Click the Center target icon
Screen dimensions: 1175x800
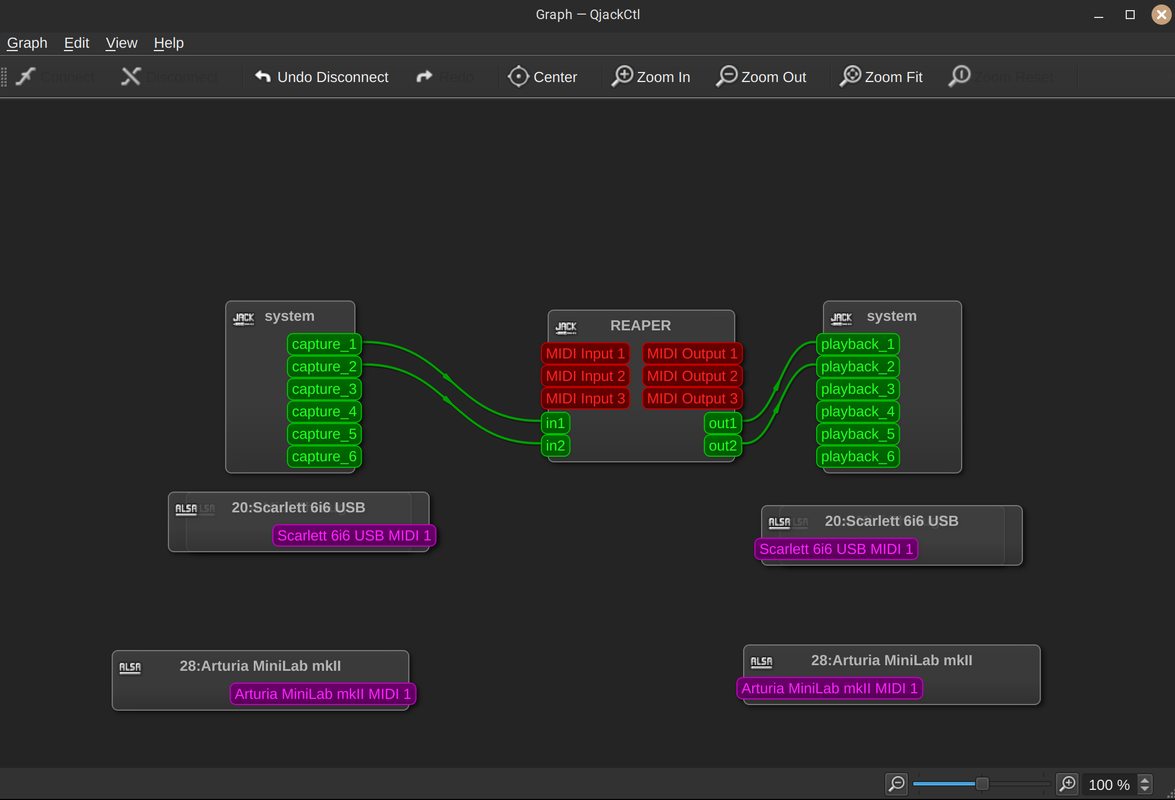[x=519, y=76]
